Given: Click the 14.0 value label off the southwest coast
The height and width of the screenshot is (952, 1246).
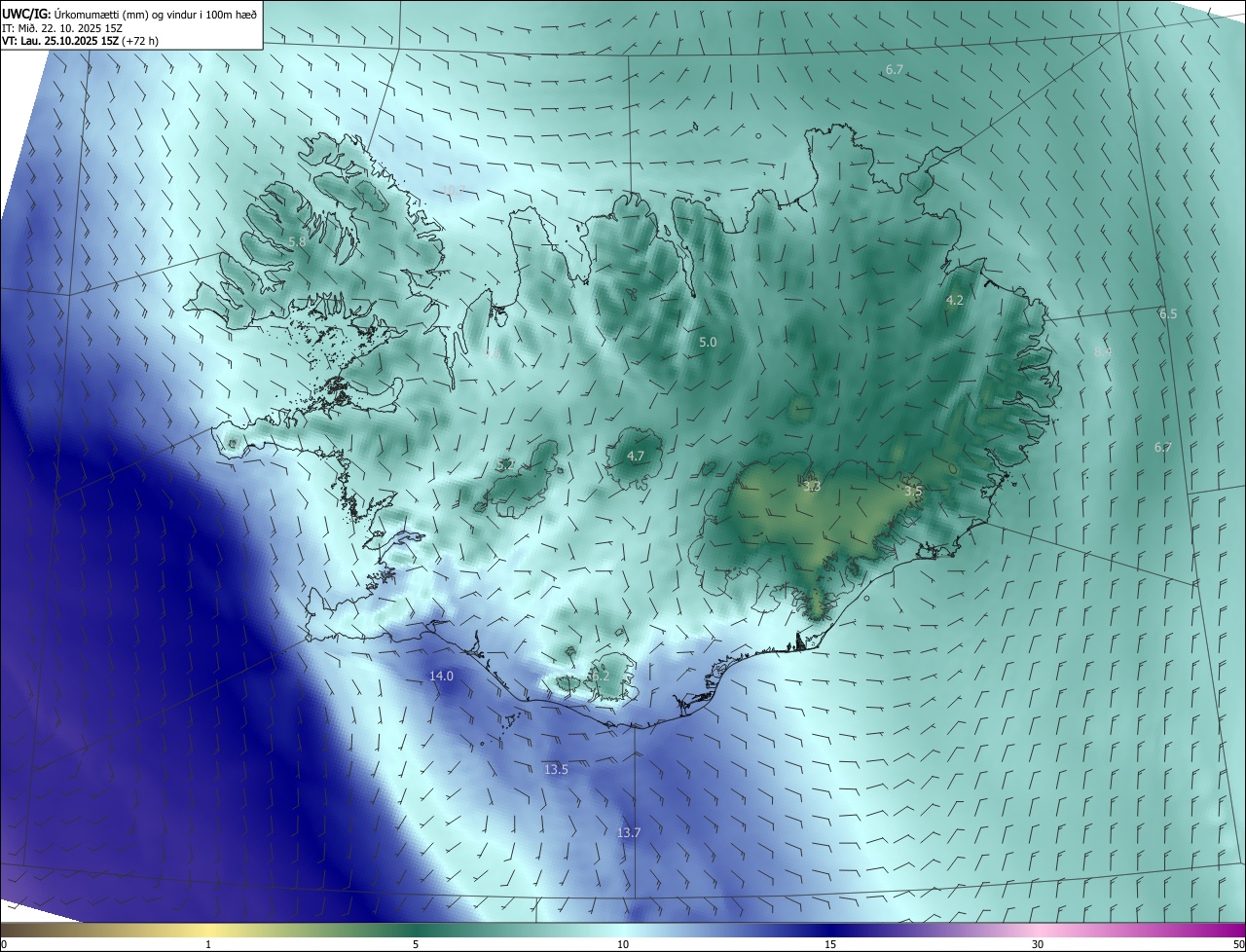Looking at the screenshot, I should (442, 676).
